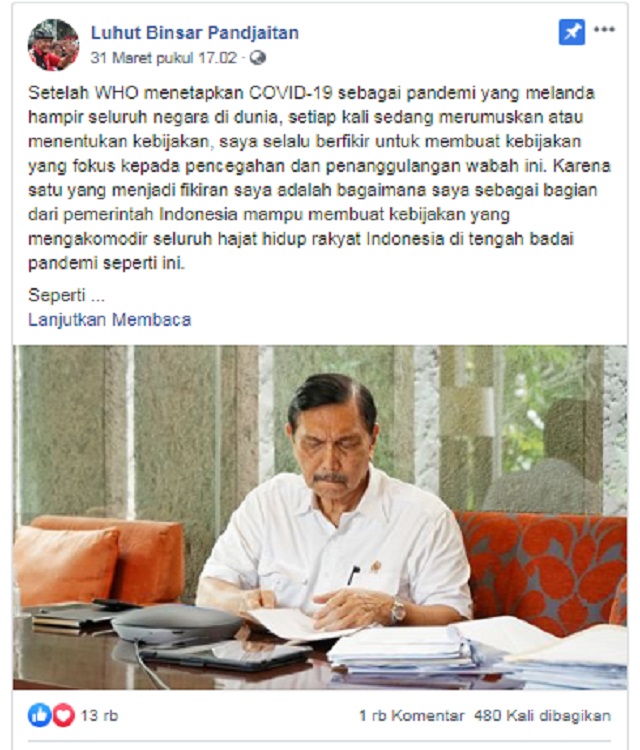Click the red heart reaction icon

tap(63, 715)
